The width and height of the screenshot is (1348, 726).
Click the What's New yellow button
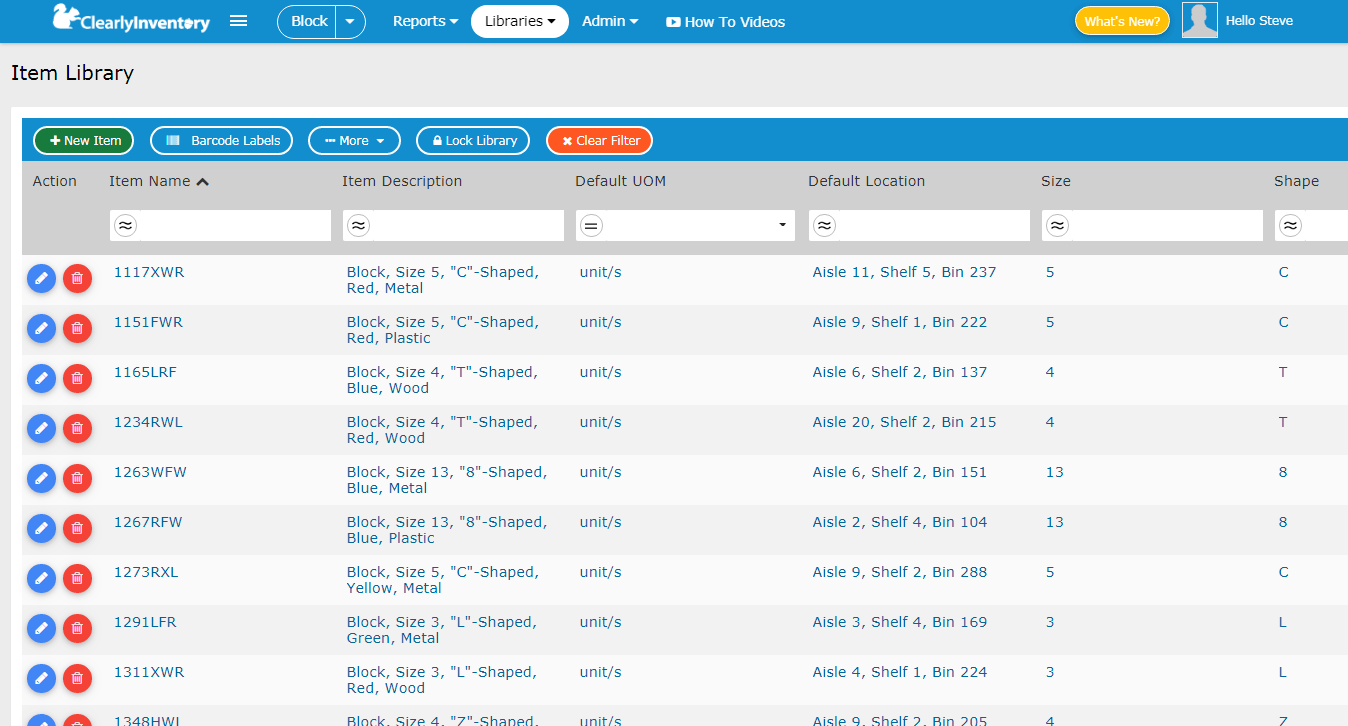[1121, 19]
